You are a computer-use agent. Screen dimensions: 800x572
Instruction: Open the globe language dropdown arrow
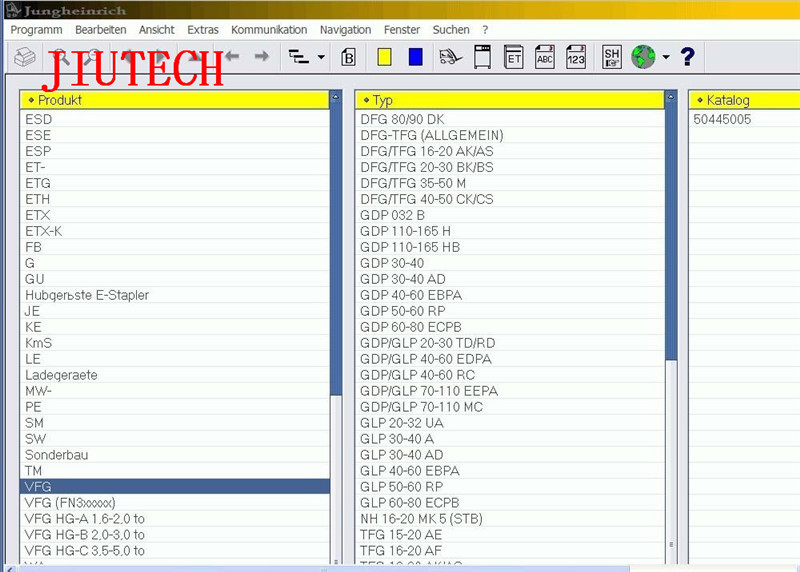pos(666,57)
